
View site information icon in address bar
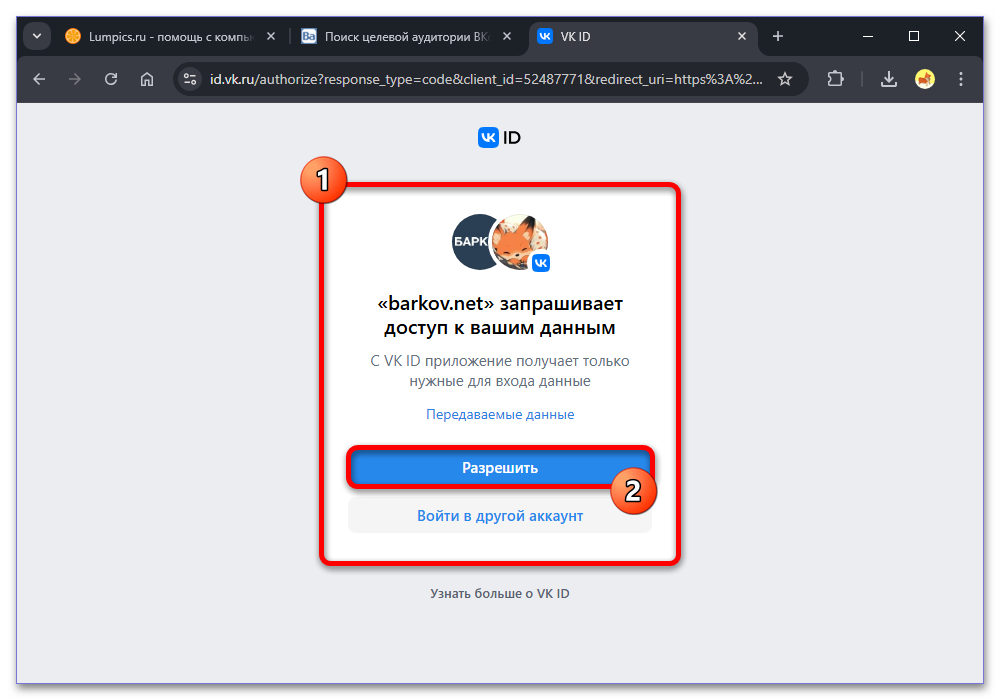pyautogui.click(x=189, y=79)
